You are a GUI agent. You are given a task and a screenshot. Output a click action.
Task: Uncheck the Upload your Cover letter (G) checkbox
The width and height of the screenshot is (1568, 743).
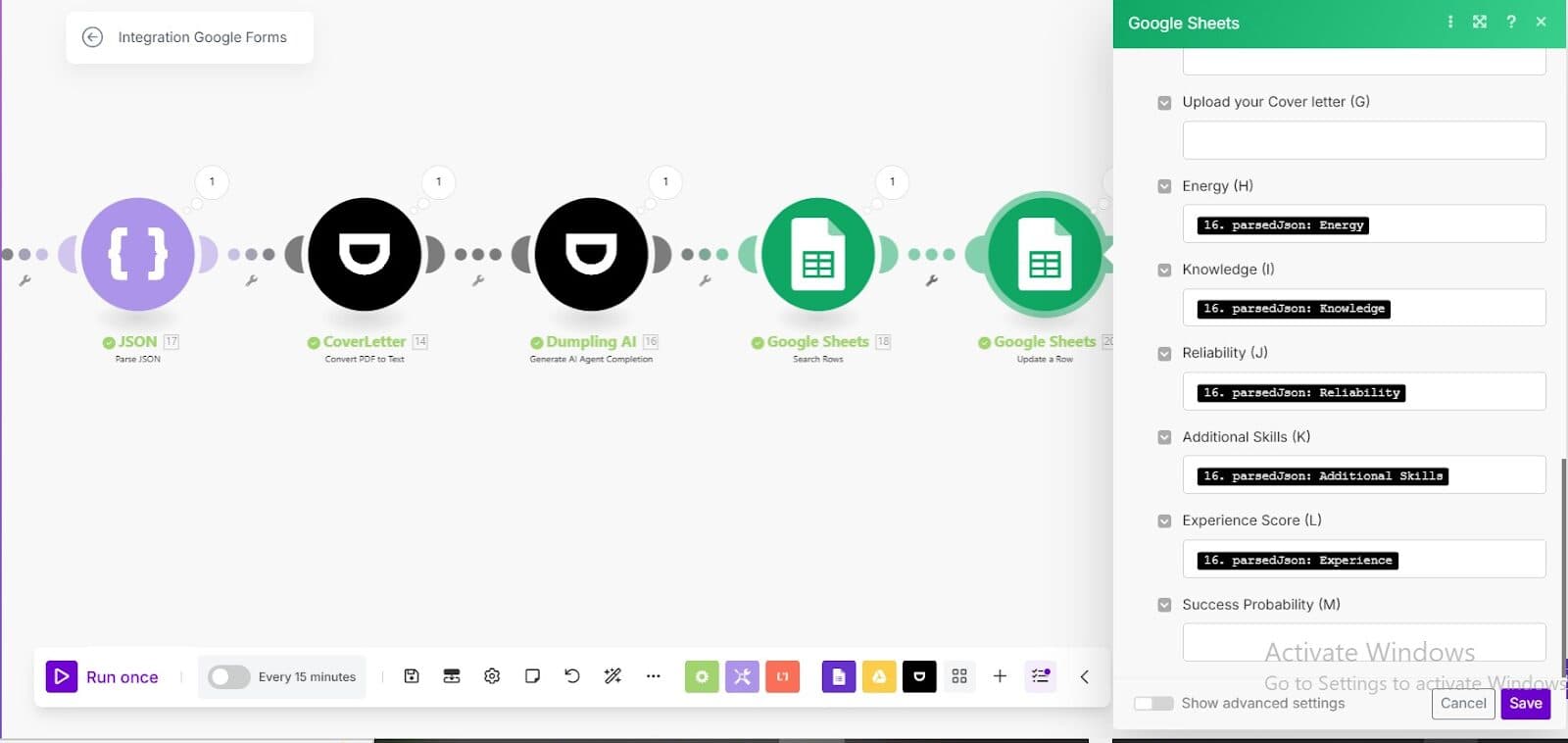point(1164,102)
